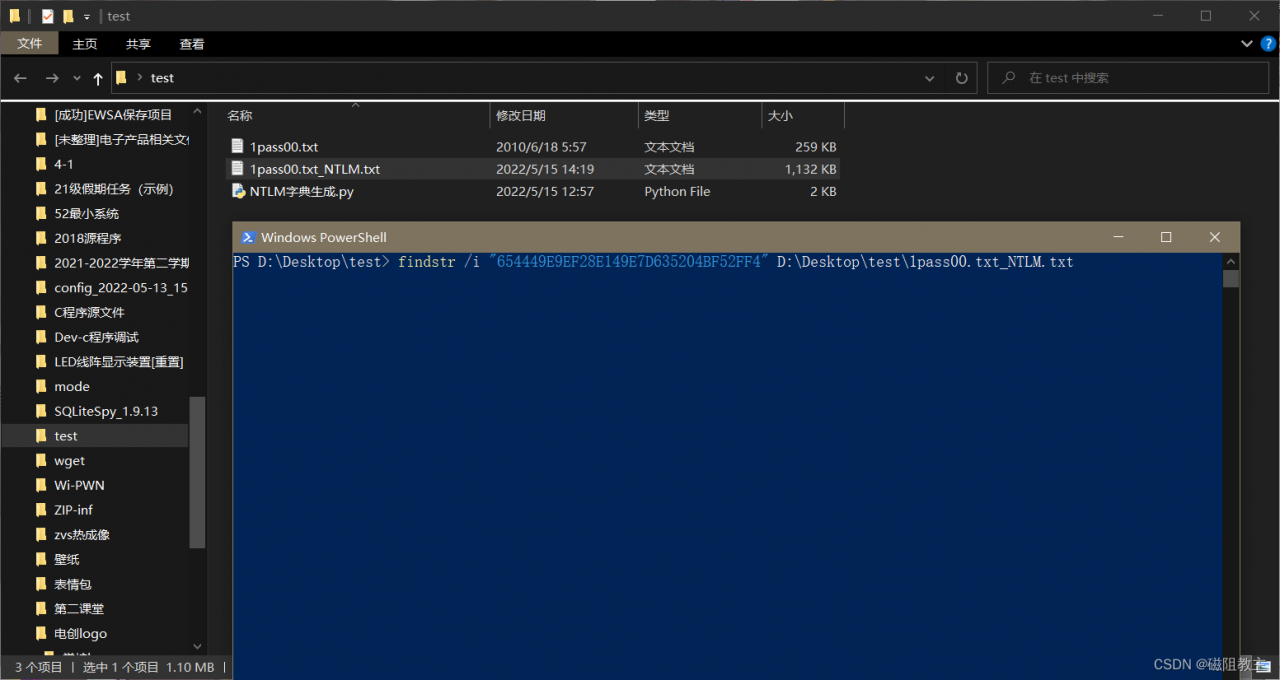Go back with the left arrow button
The image size is (1280, 680).
tap(20, 78)
